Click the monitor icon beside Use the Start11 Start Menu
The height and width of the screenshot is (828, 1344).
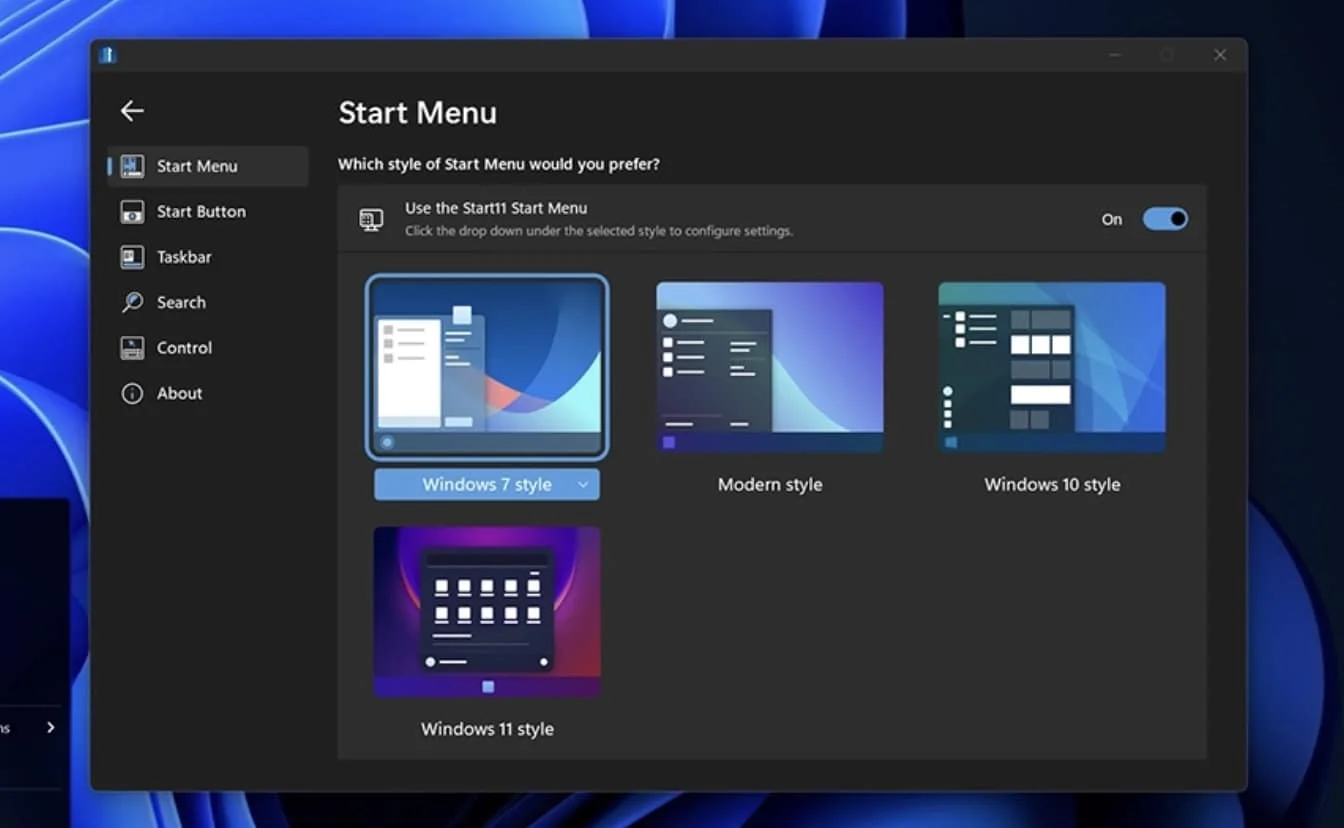[x=371, y=219]
